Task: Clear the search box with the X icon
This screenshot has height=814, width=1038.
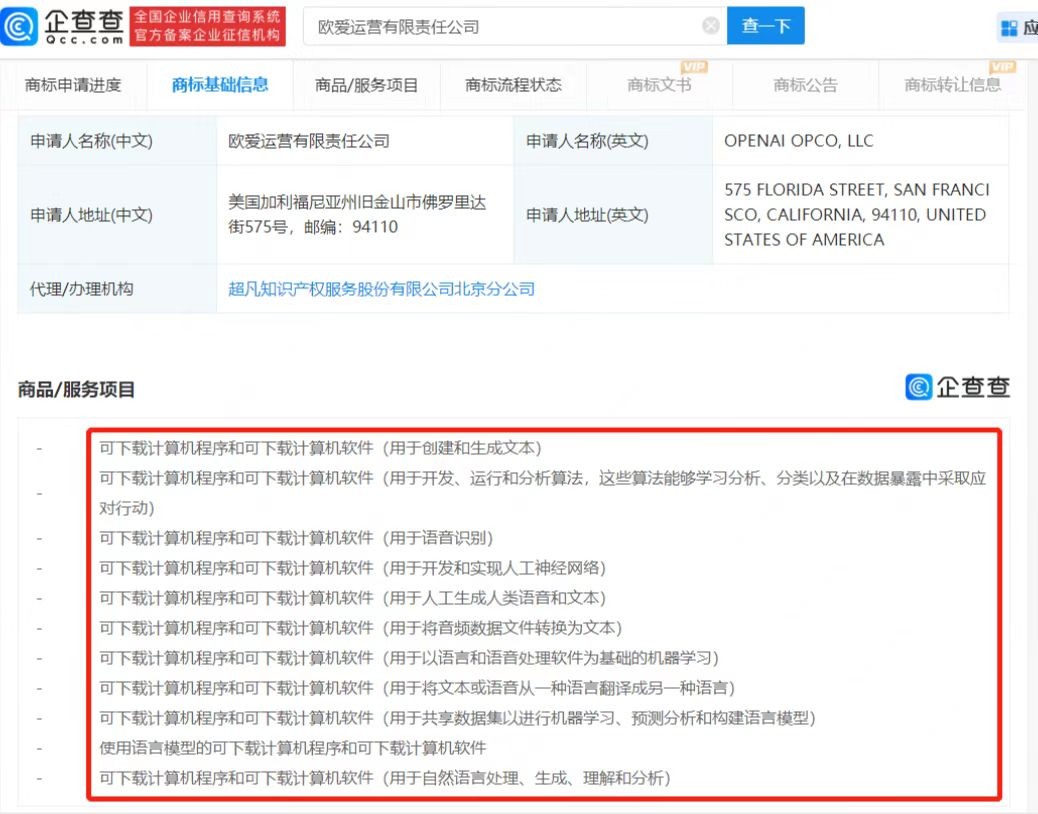Action: 710,26
